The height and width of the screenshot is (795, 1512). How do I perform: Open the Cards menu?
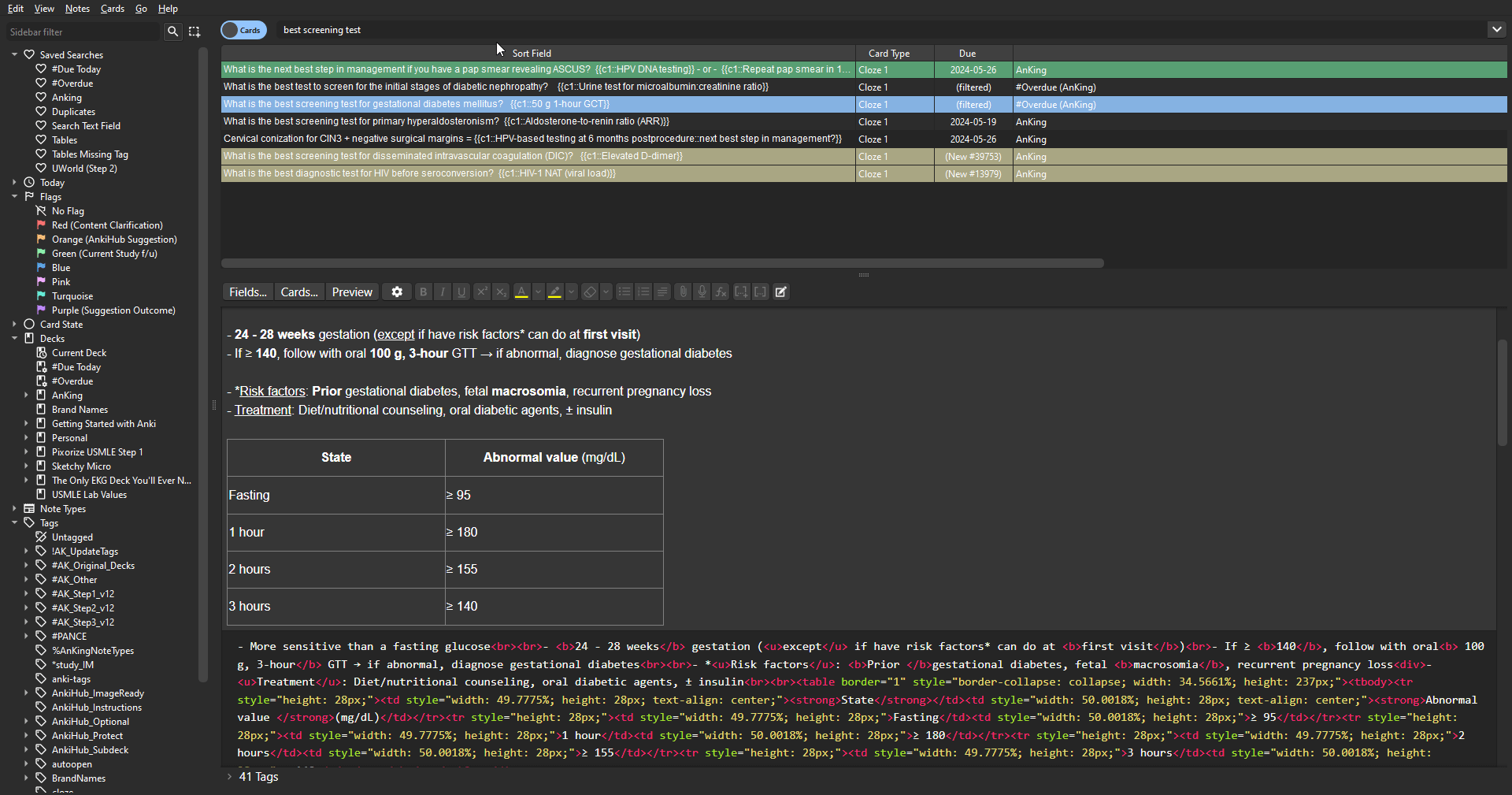[x=113, y=9]
